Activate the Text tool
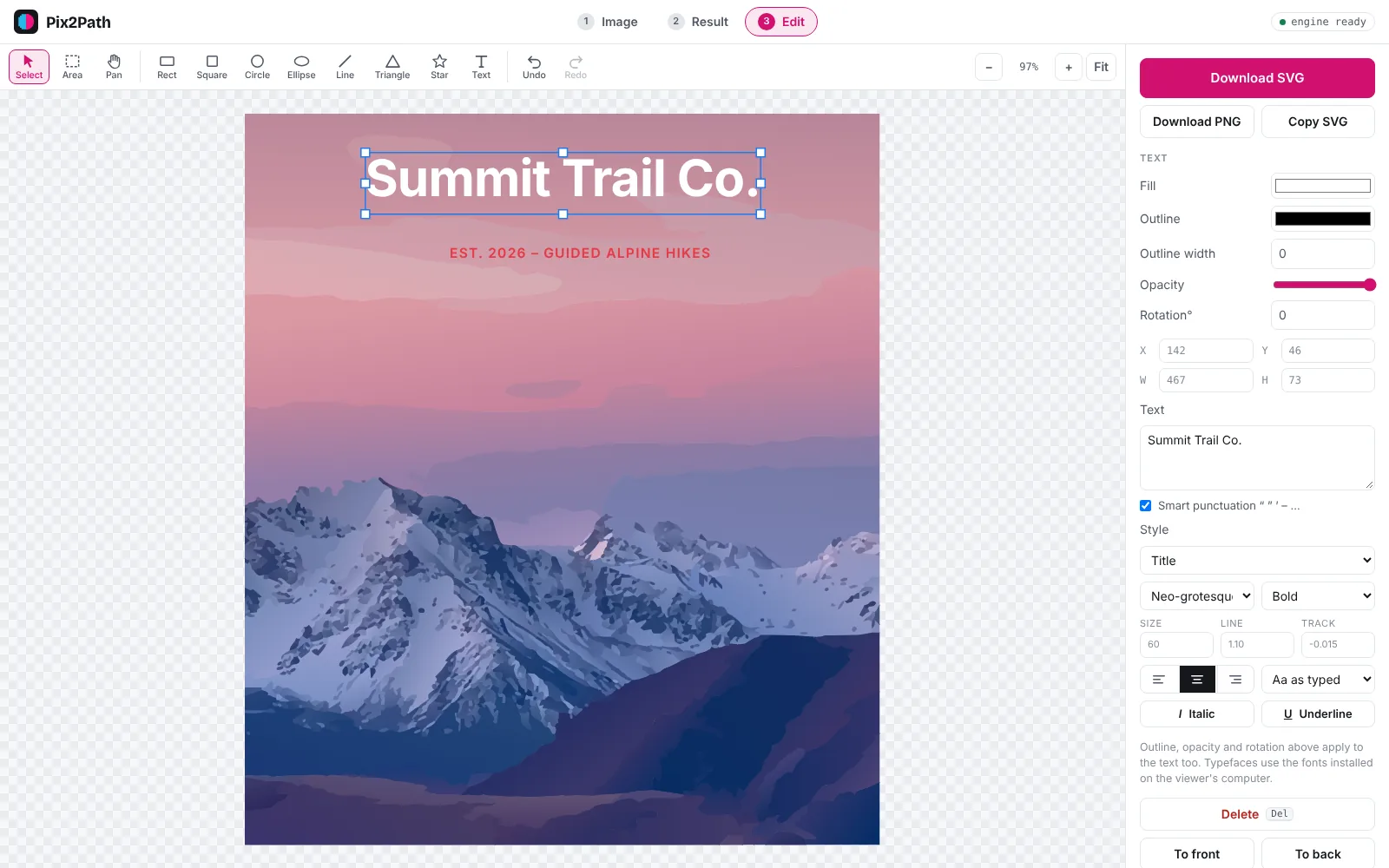Image resolution: width=1389 pixels, height=868 pixels. click(481, 67)
